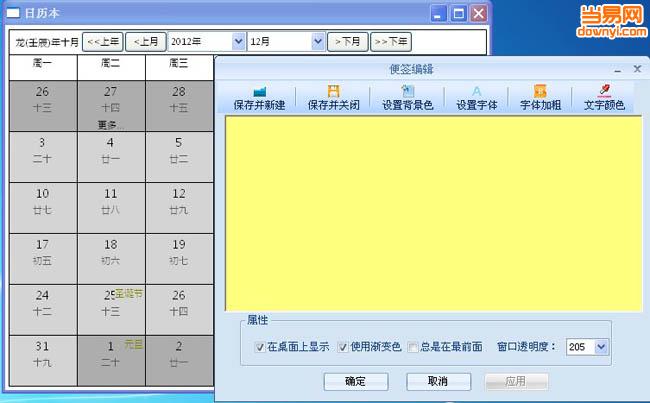Image resolution: width=650 pixels, height=403 pixels.
Task: Toggle 字体加粗 bold font tool
Action: point(540,98)
